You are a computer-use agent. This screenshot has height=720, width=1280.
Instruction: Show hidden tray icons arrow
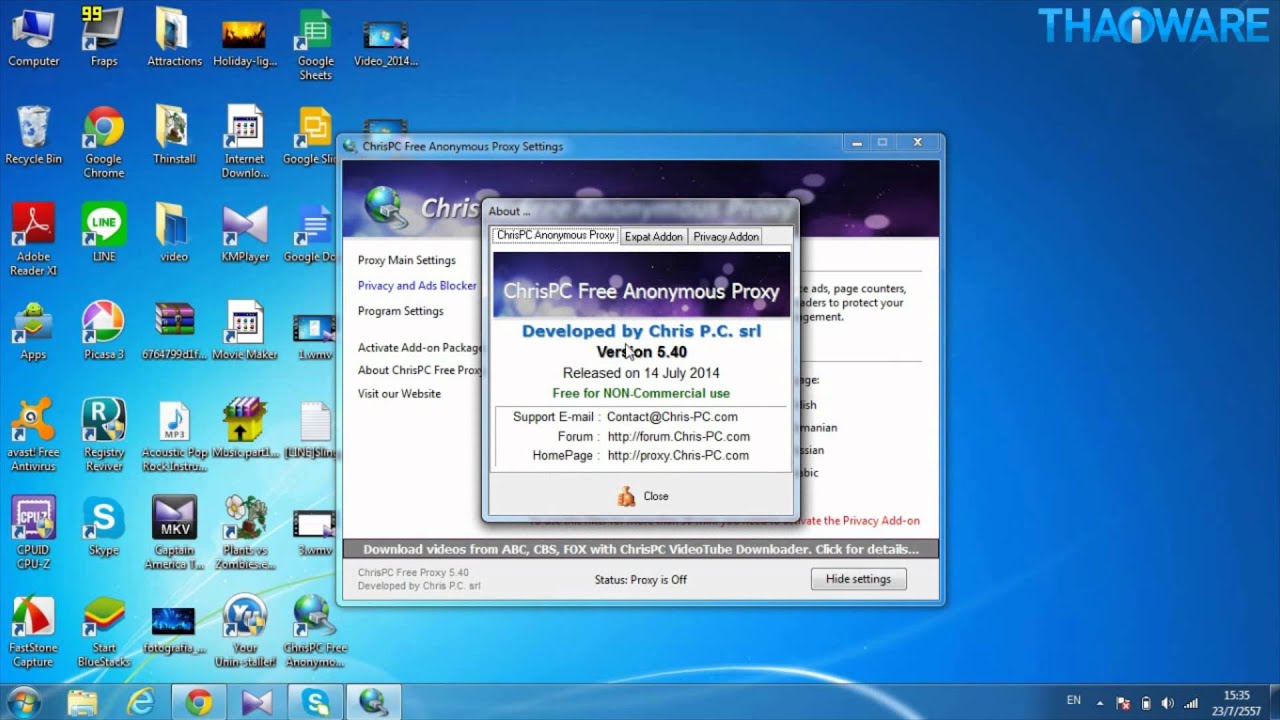[1100, 703]
